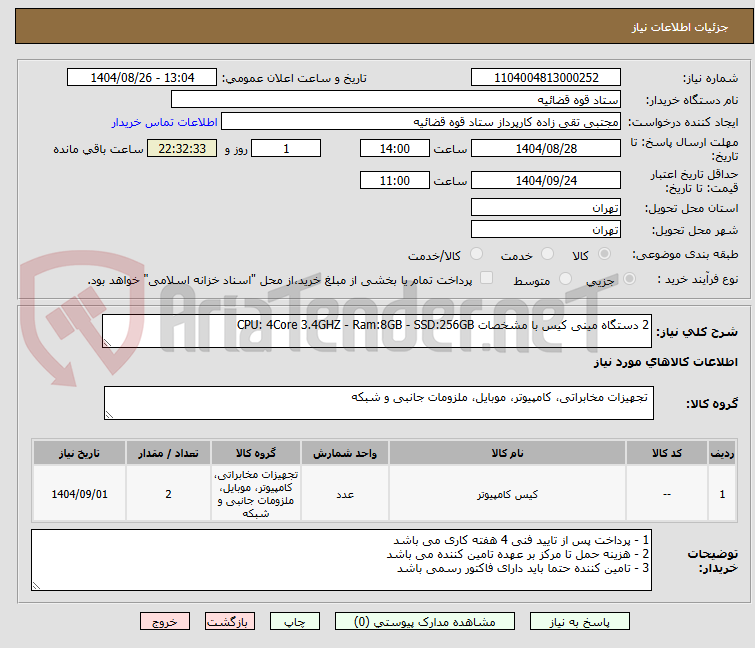Click the row number cell 1

[722, 494]
